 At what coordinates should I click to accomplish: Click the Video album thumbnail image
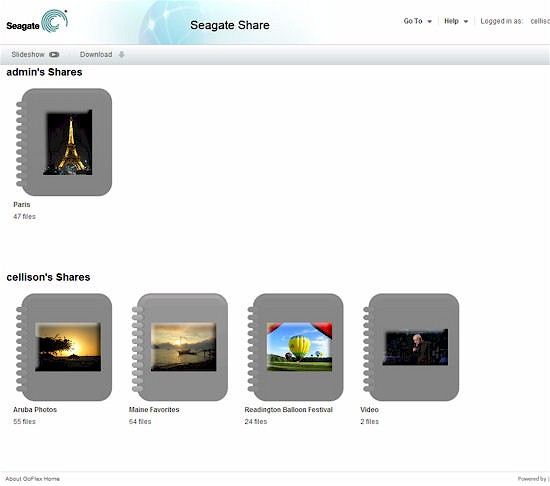coord(415,347)
